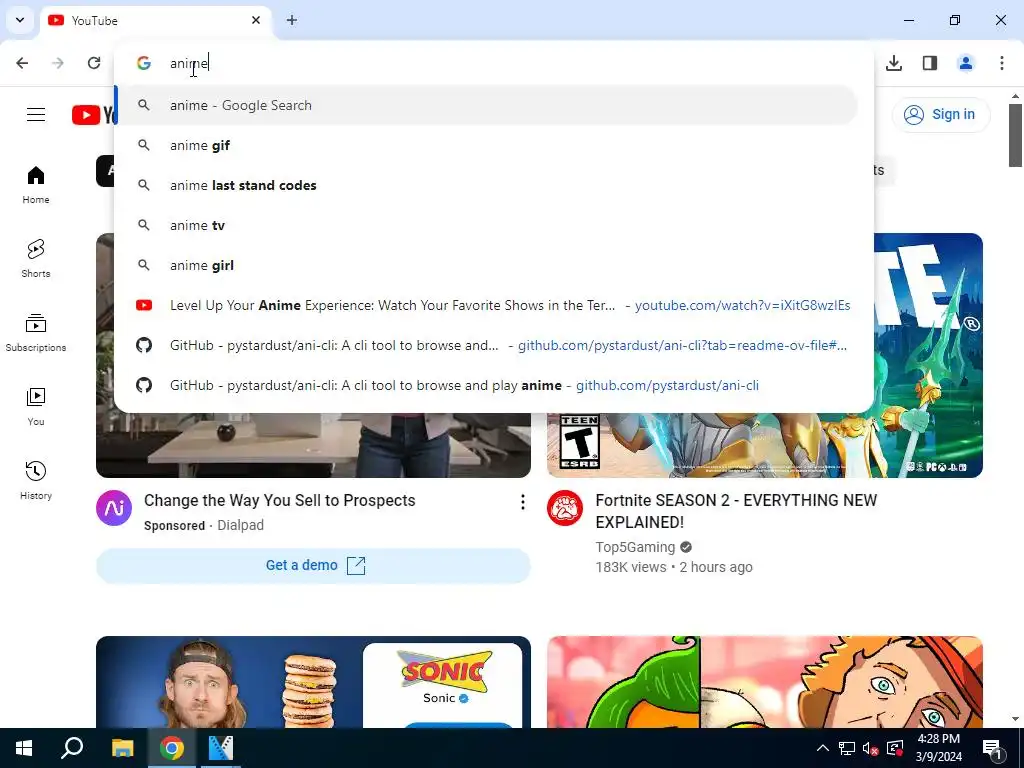Open 'Level Up Your Anime Experience' YouTube suggestion
Image resolution: width=1024 pixels, height=768 pixels.
(x=486, y=305)
